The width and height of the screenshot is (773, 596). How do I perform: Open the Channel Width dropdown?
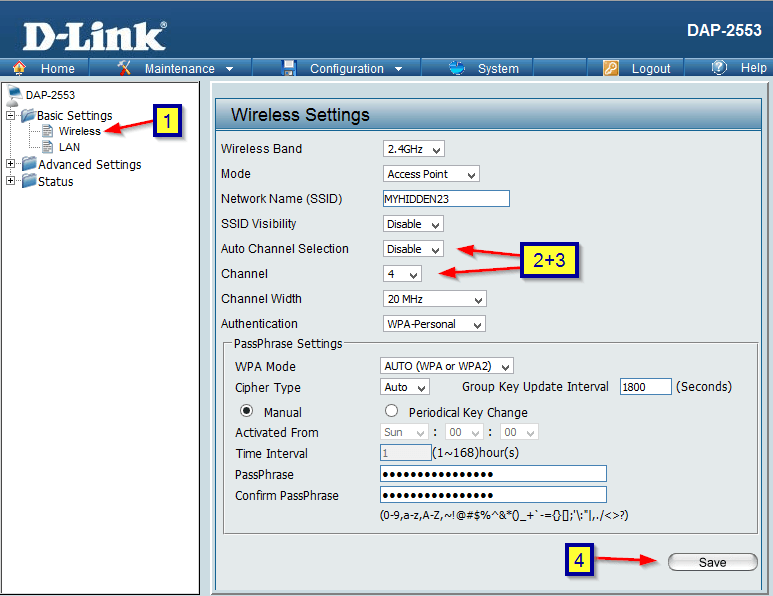click(x=434, y=299)
